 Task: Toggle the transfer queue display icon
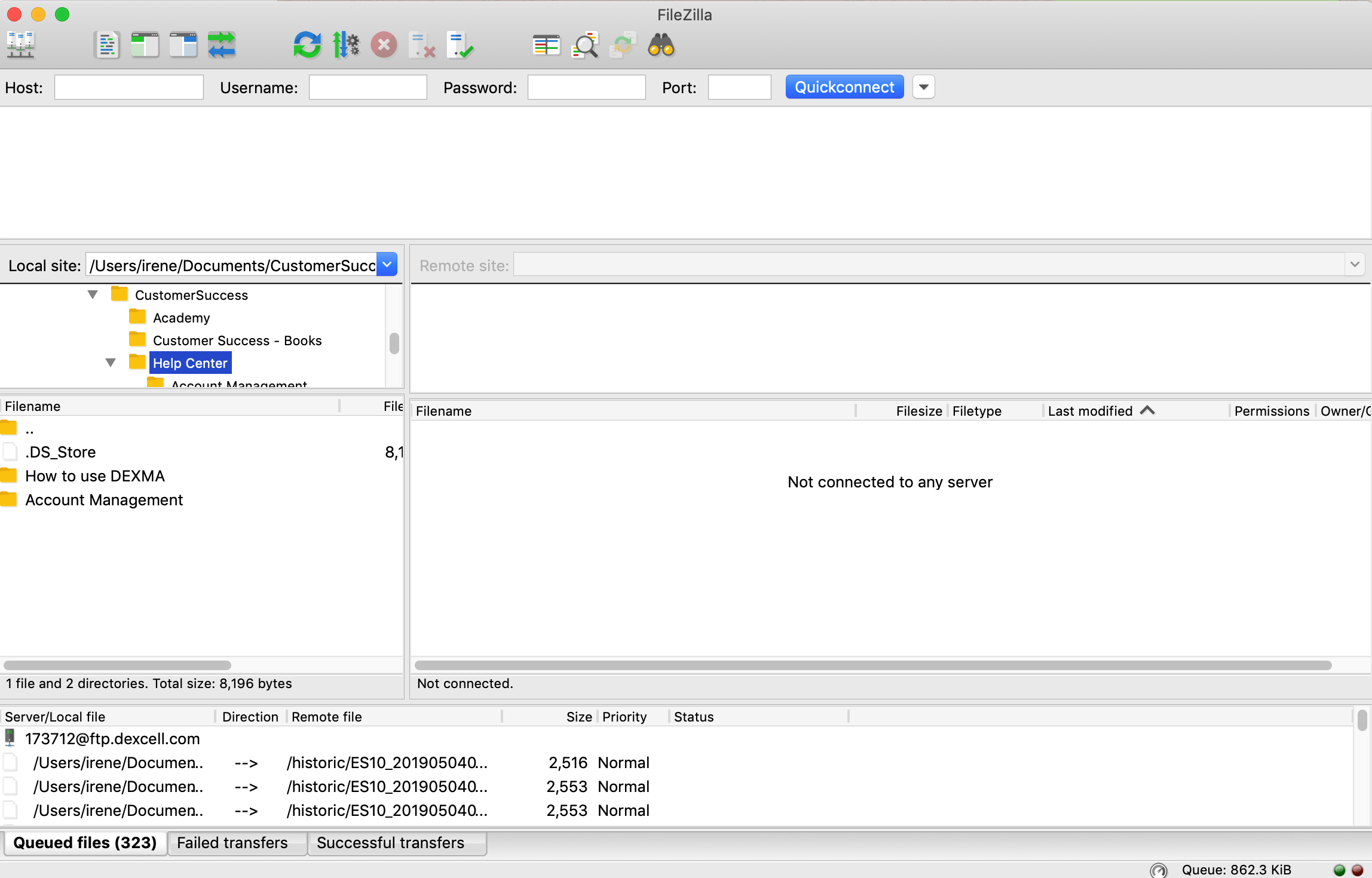pyautogui.click(x=222, y=45)
